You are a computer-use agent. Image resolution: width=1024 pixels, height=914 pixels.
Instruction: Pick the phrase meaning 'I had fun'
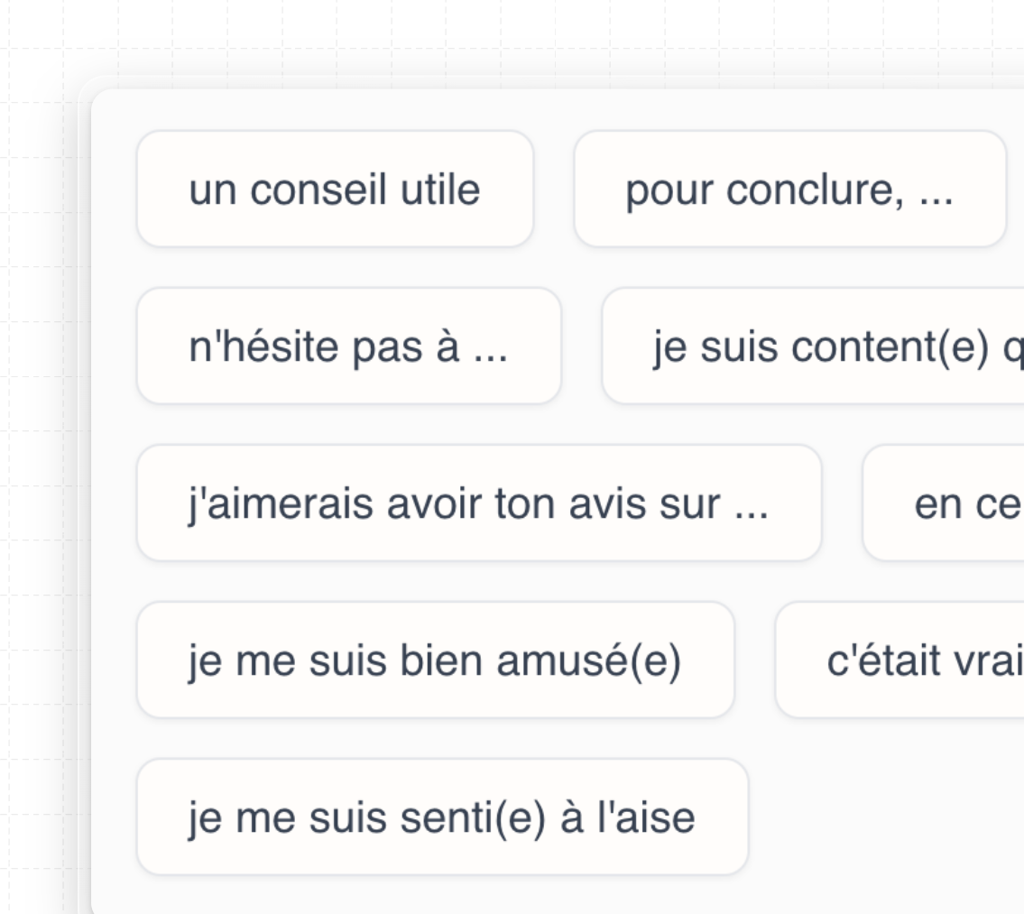[435, 660]
